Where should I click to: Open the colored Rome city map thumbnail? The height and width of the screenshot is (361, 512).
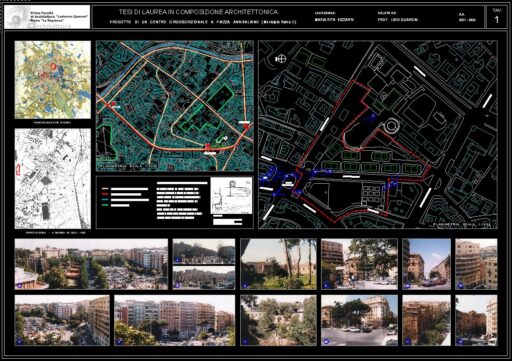pos(53,80)
